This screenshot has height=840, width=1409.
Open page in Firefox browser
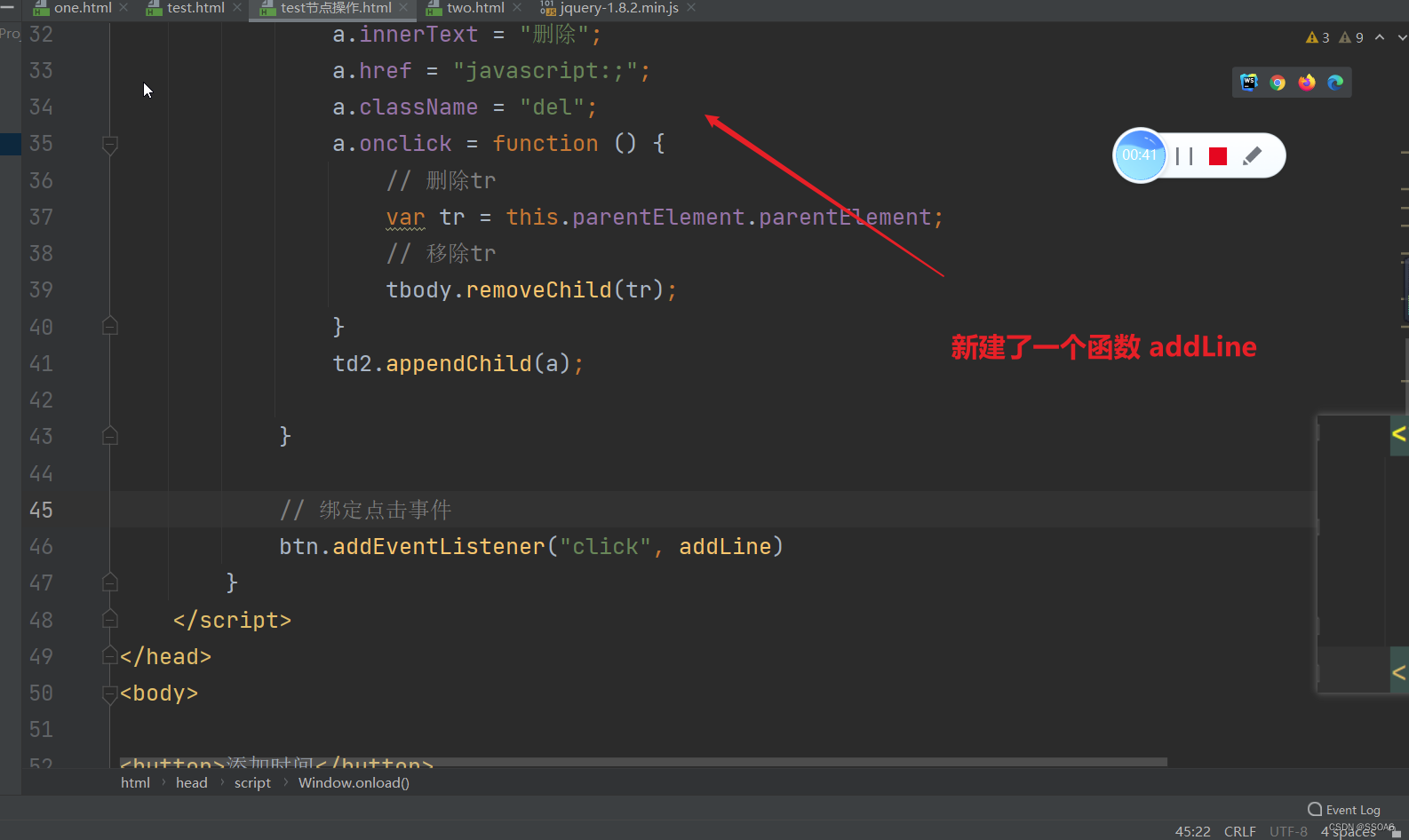pyautogui.click(x=1306, y=83)
